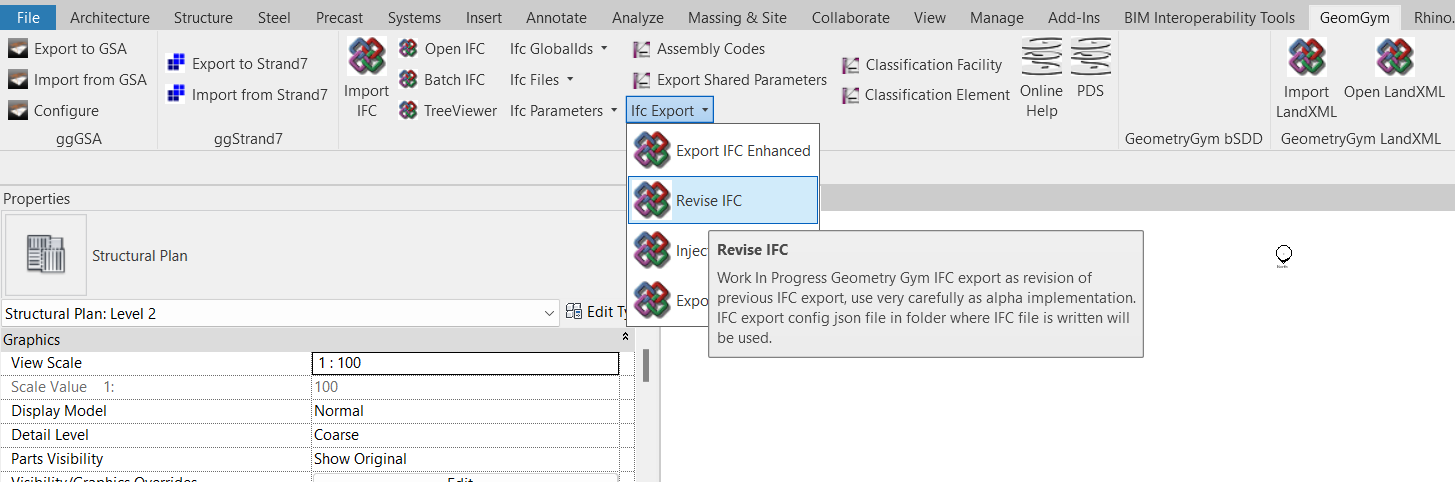Launch the Import IFC tool
This screenshot has height=482, width=1455.
367,78
